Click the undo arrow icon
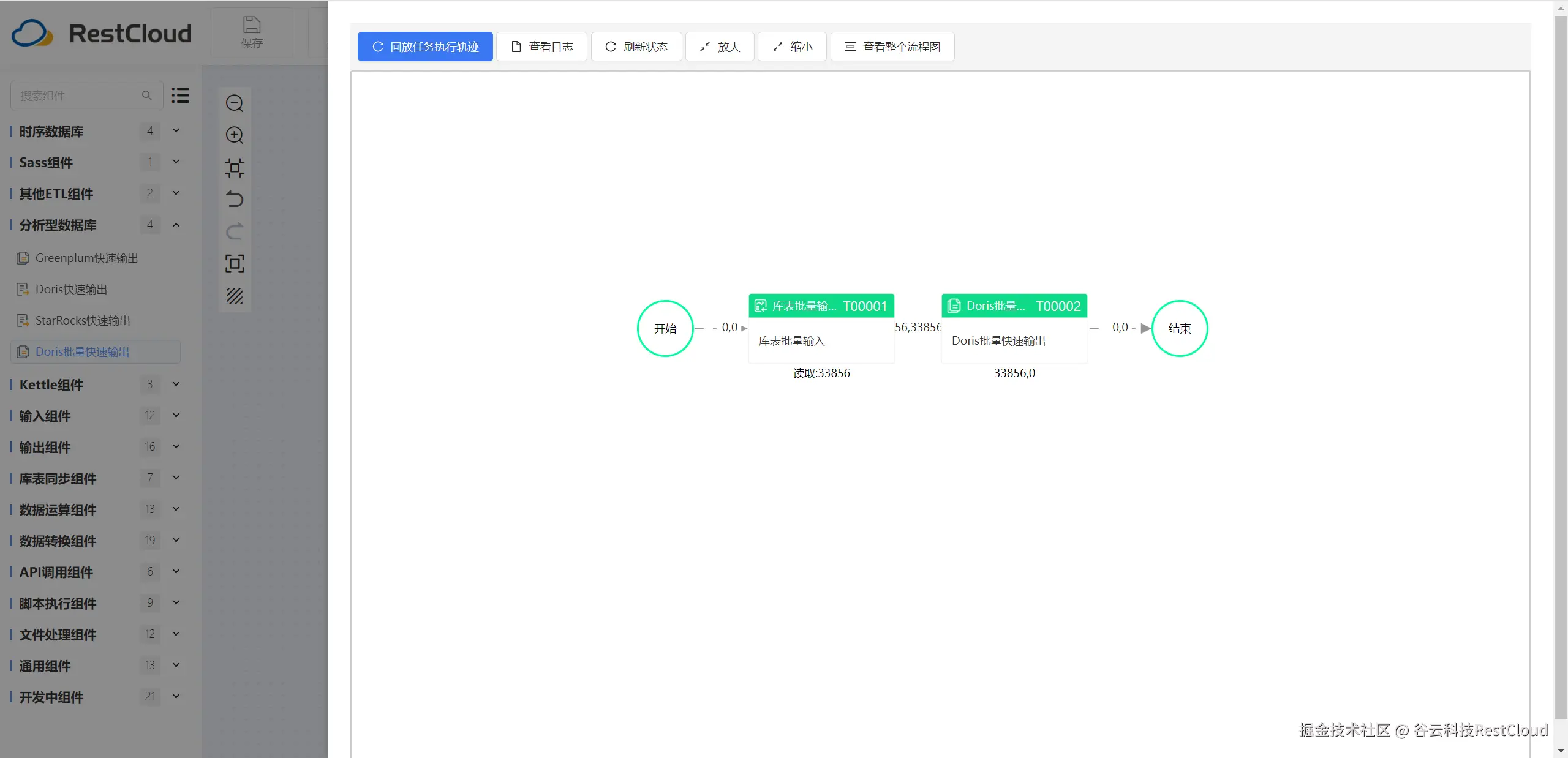 (235, 200)
